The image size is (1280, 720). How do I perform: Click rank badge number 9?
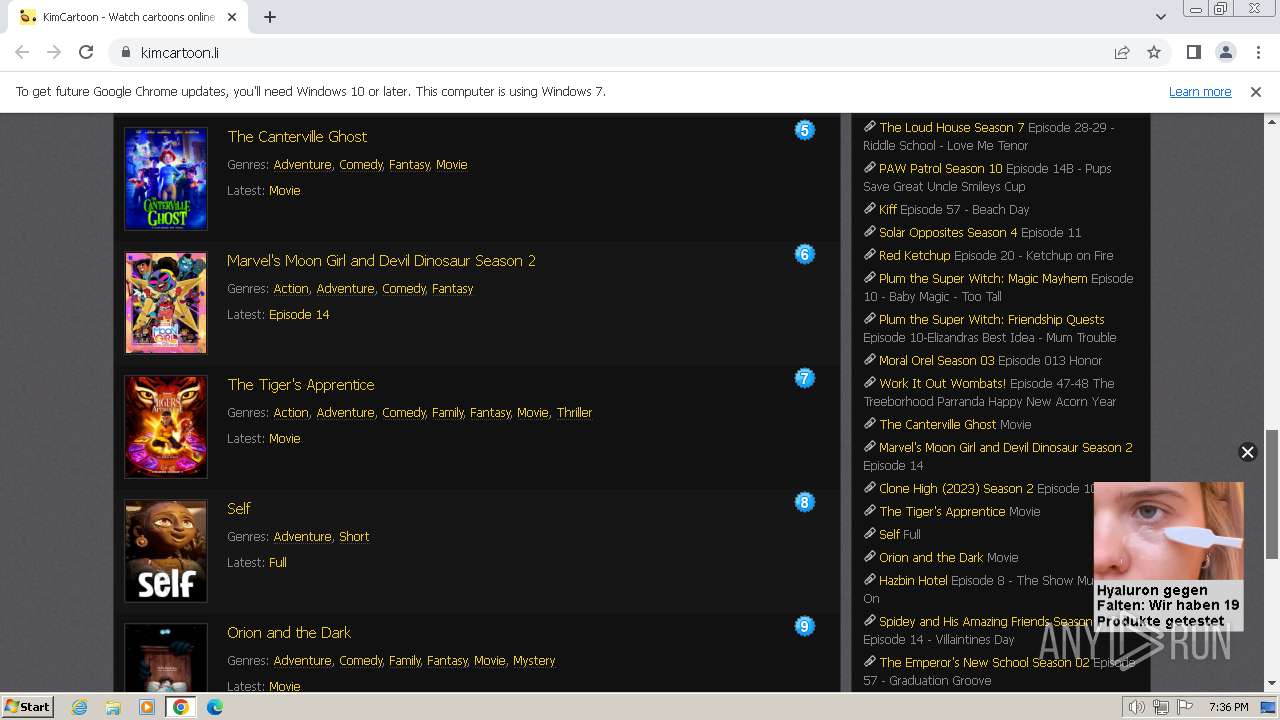coord(805,626)
